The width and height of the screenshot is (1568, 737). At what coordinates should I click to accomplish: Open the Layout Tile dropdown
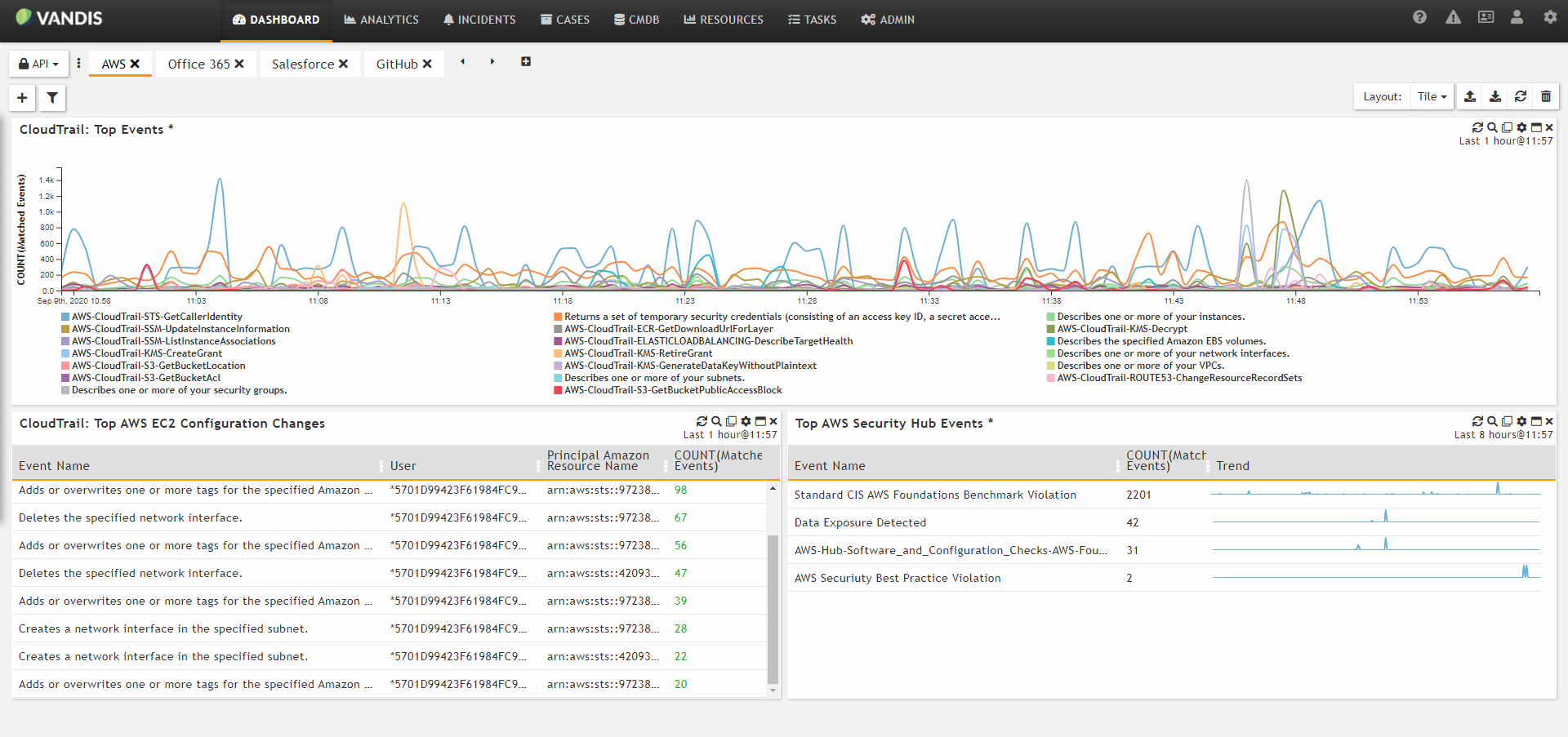pos(1432,96)
